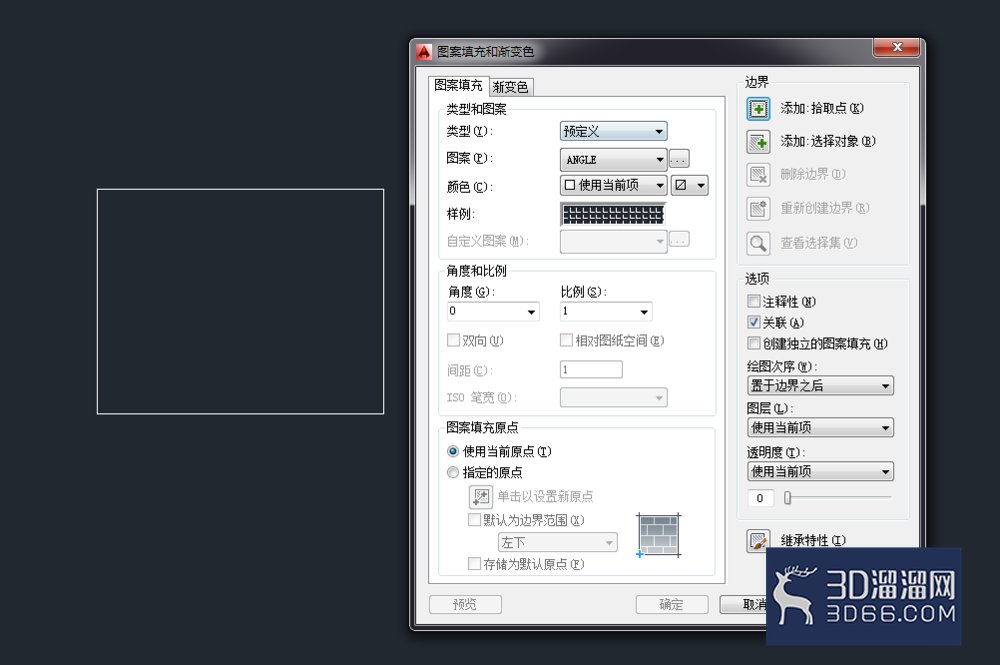
Task: Click 继承特性 label
Action: click(812, 541)
